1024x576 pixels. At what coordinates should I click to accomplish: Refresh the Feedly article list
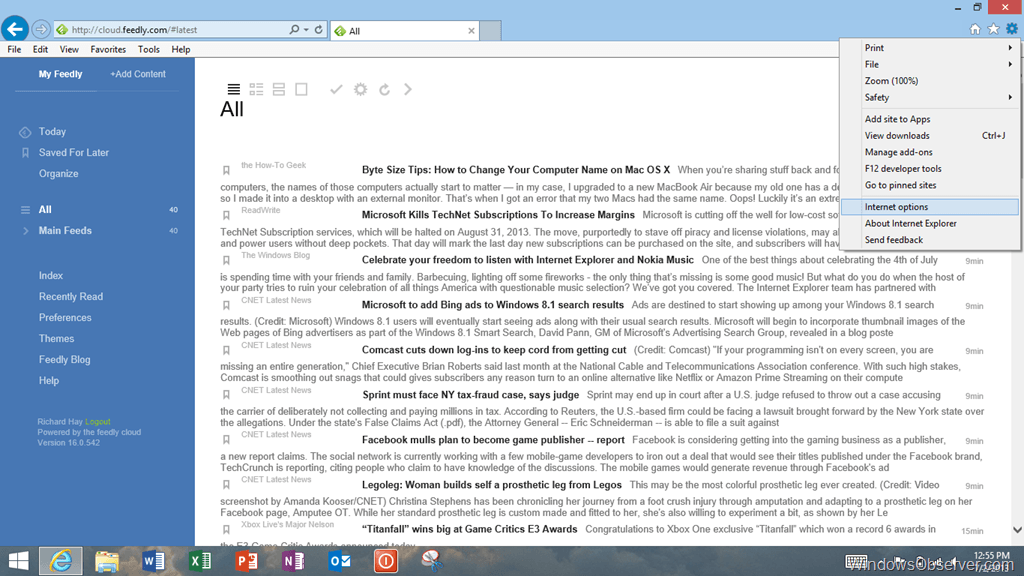click(x=384, y=90)
